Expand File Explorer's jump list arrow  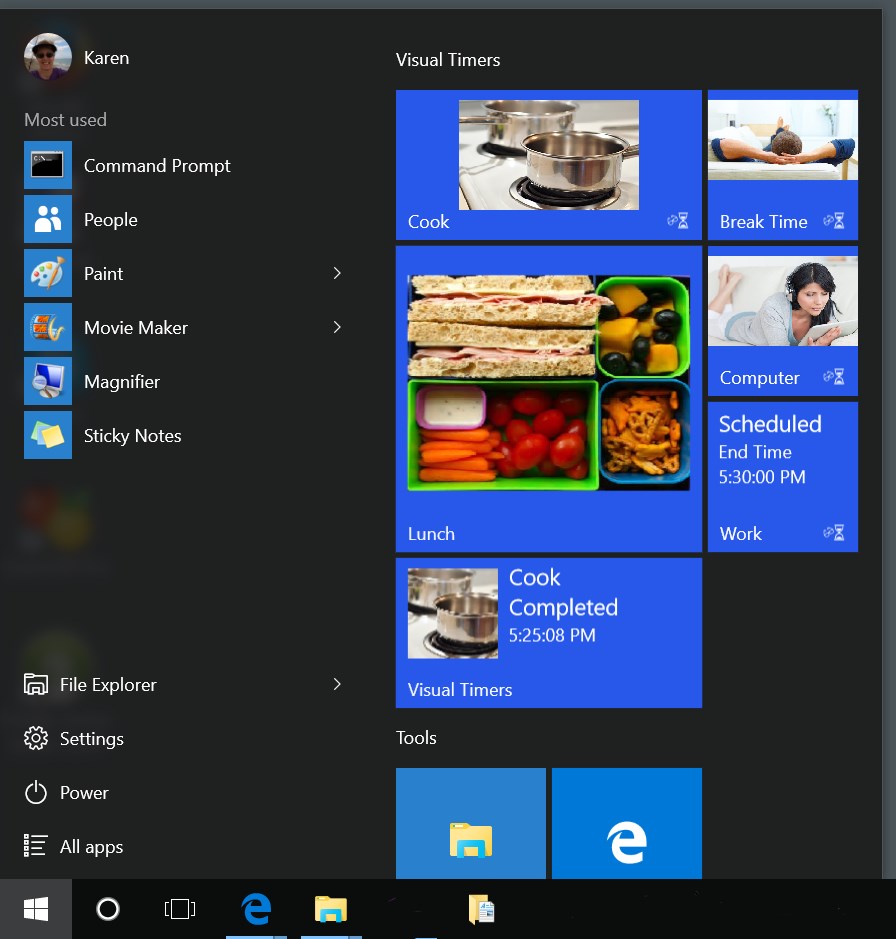337,684
